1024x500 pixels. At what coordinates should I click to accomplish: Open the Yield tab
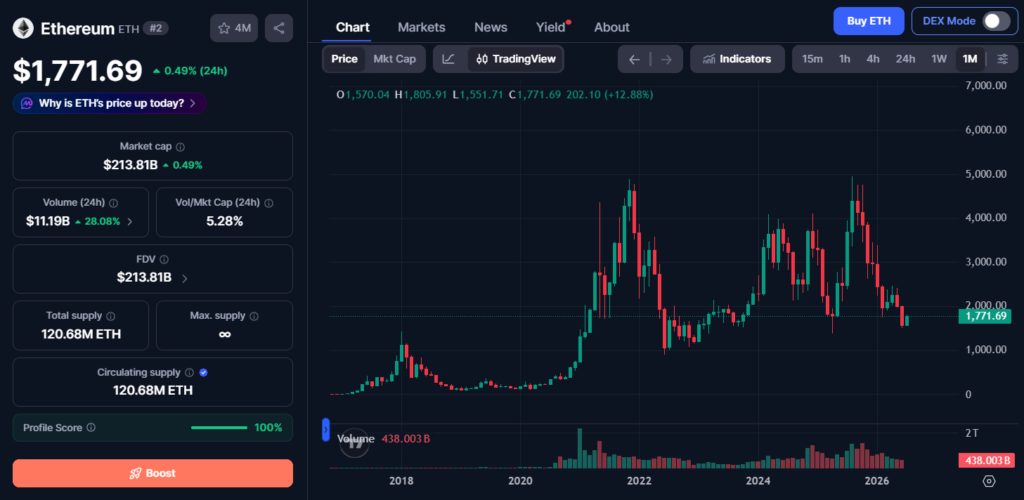(x=551, y=27)
